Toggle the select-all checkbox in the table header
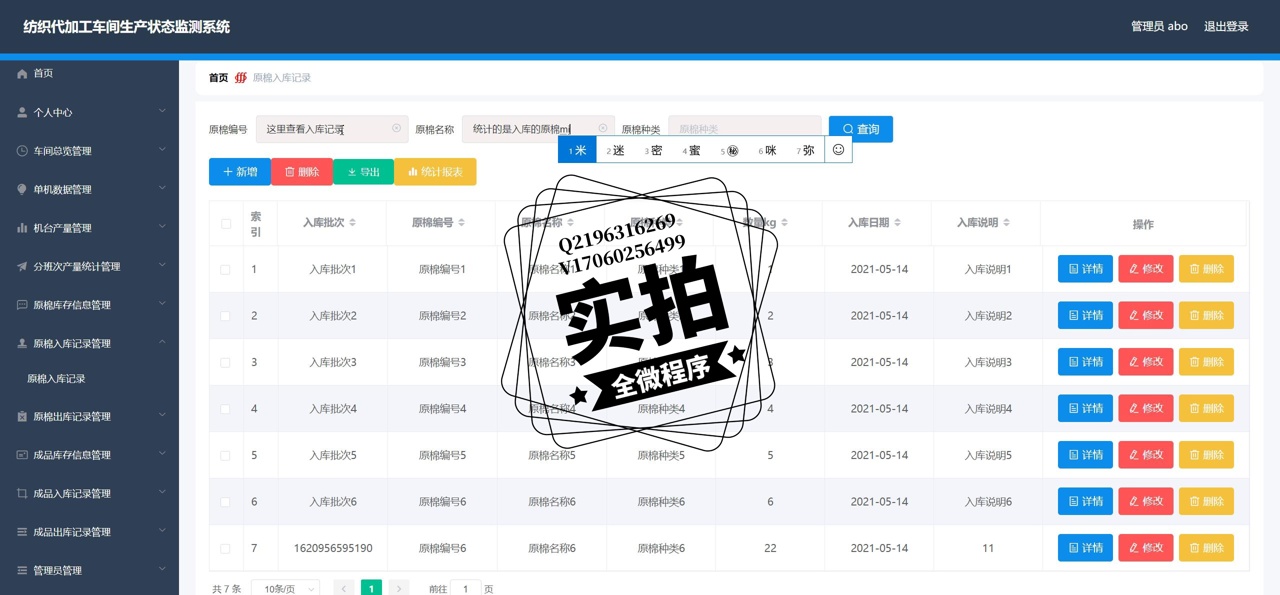This screenshot has width=1280, height=595. click(x=226, y=224)
